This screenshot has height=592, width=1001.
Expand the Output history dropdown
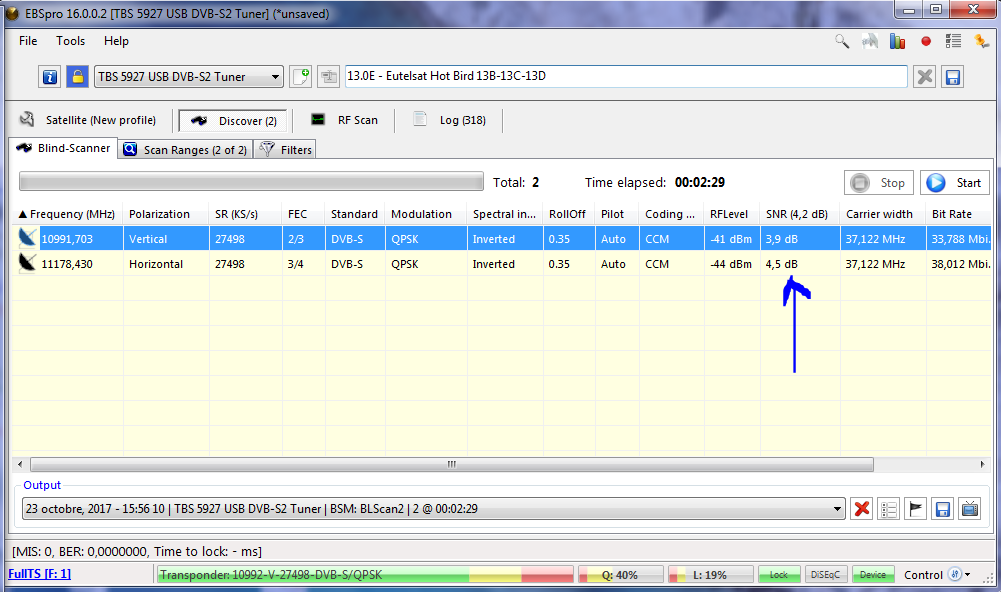pyautogui.click(x=836, y=509)
